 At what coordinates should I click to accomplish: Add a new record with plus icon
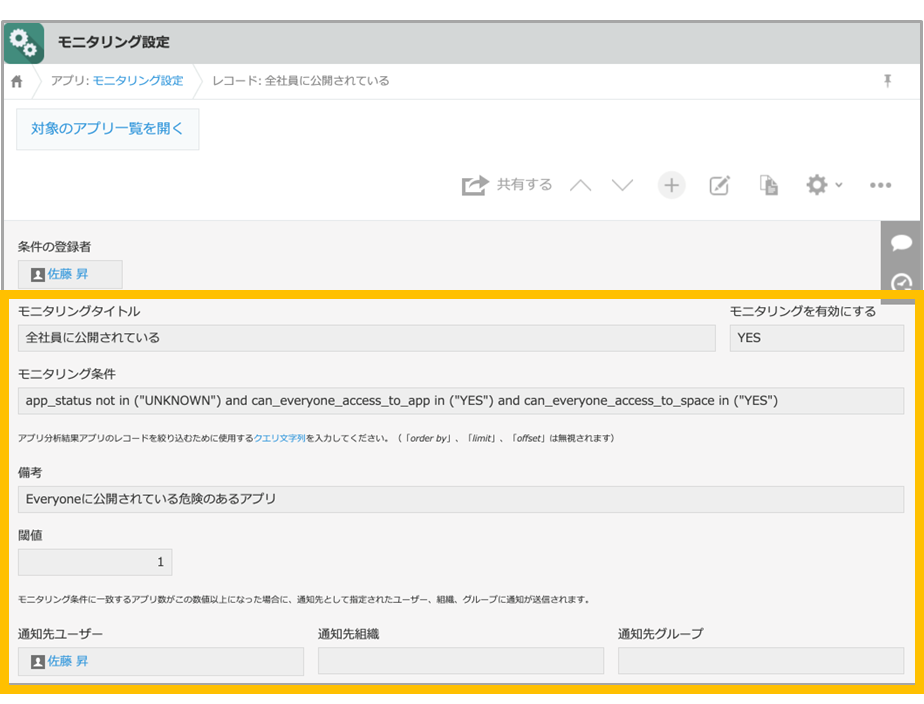click(x=671, y=186)
